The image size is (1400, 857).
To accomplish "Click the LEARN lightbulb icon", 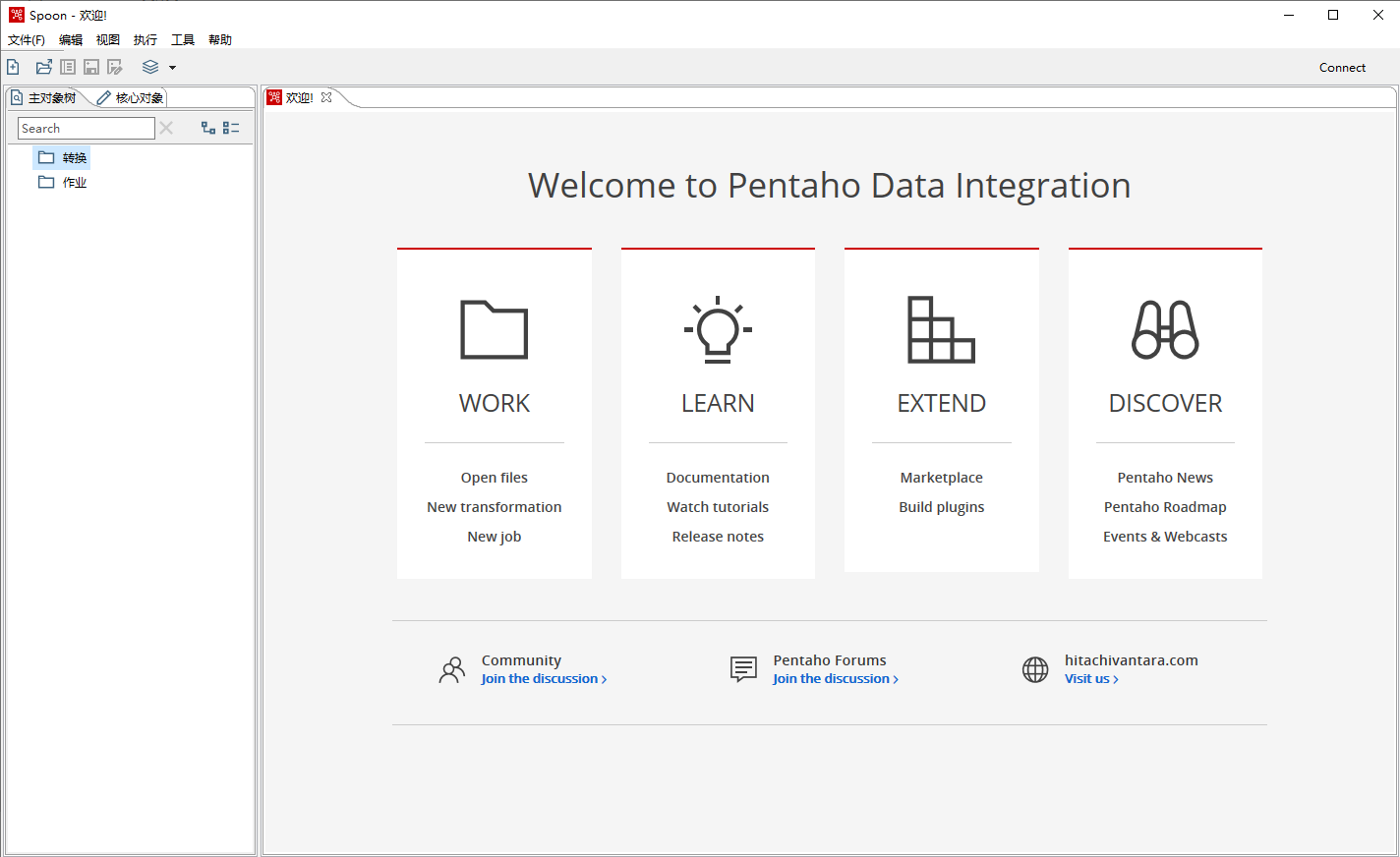I will click(x=718, y=329).
